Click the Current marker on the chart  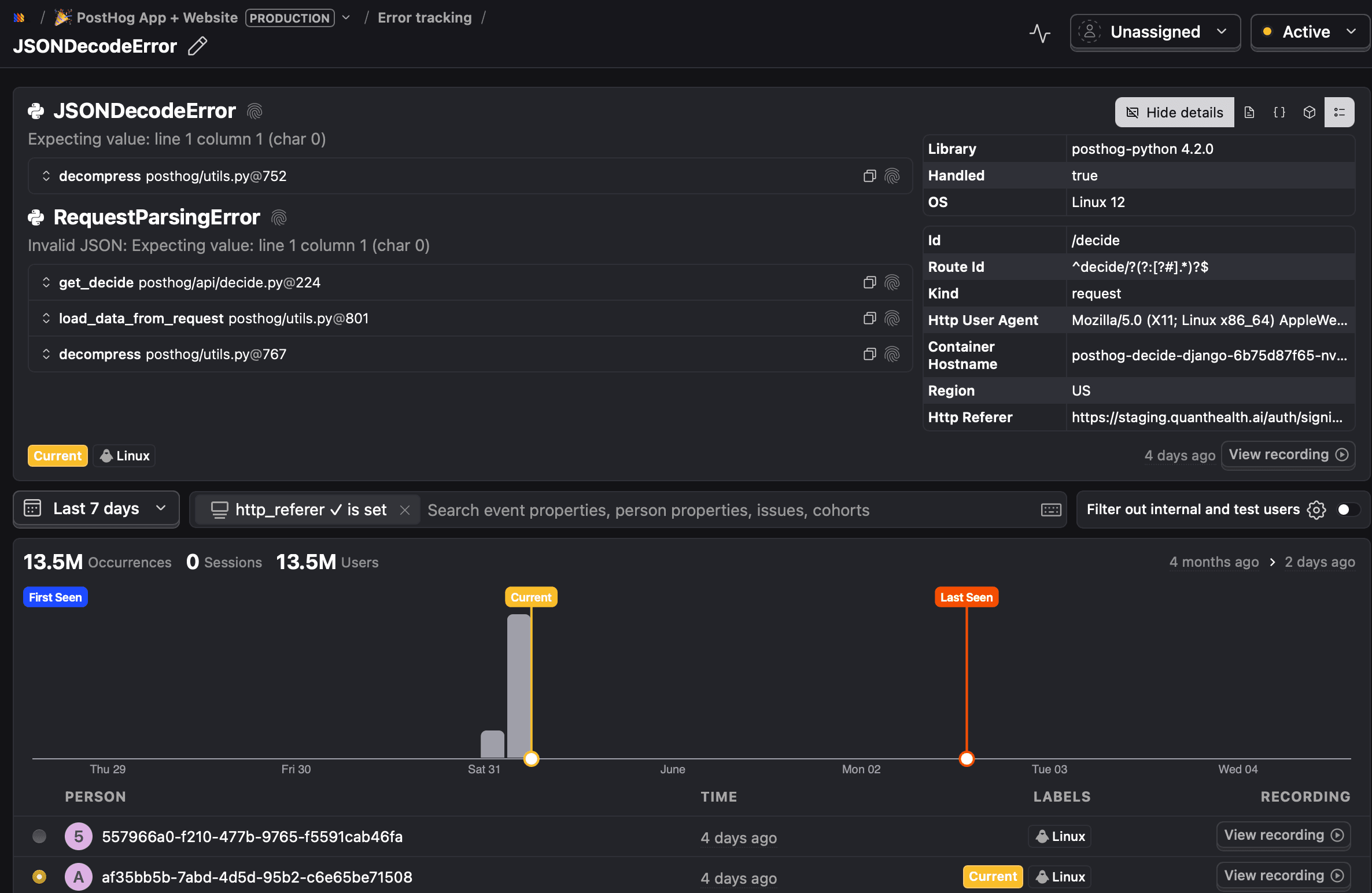point(531,597)
